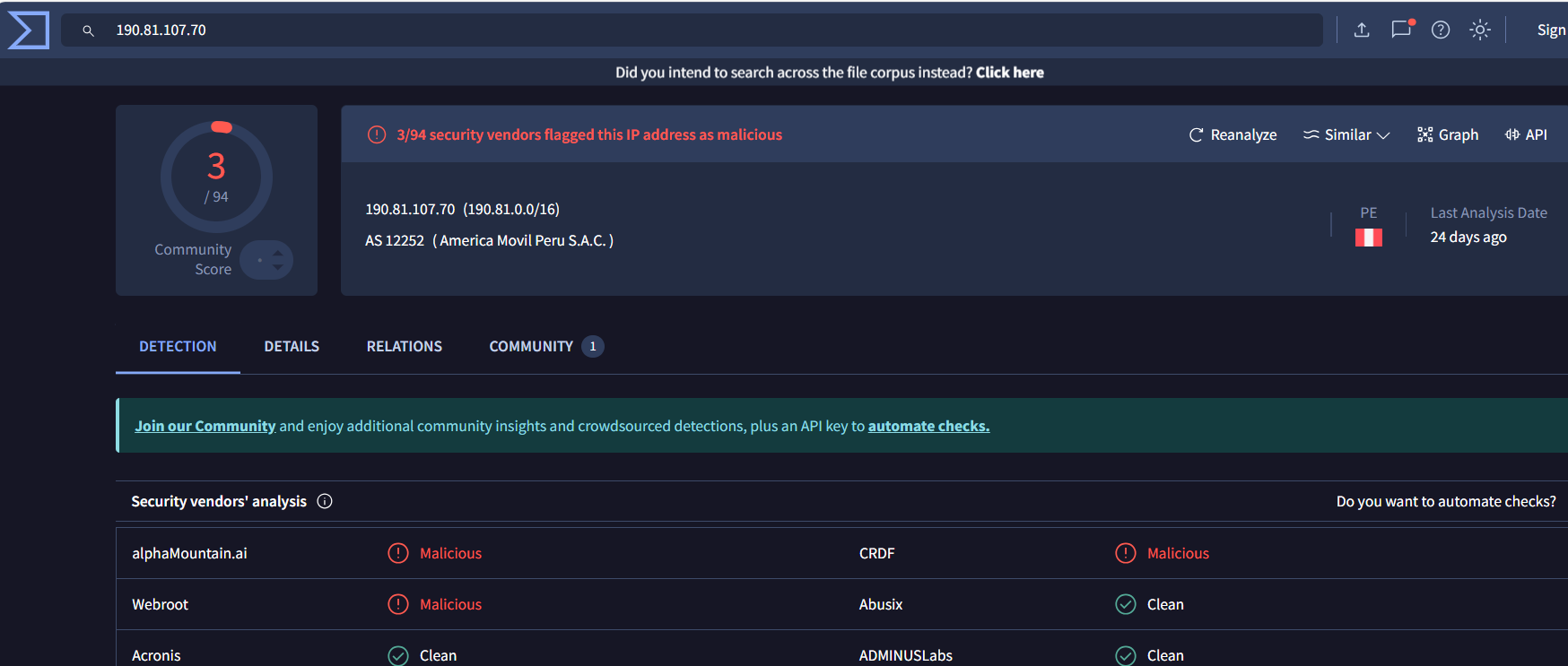
Task: Click Abusix clean checkmark icon
Action: pyautogui.click(x=1126, y=604)
